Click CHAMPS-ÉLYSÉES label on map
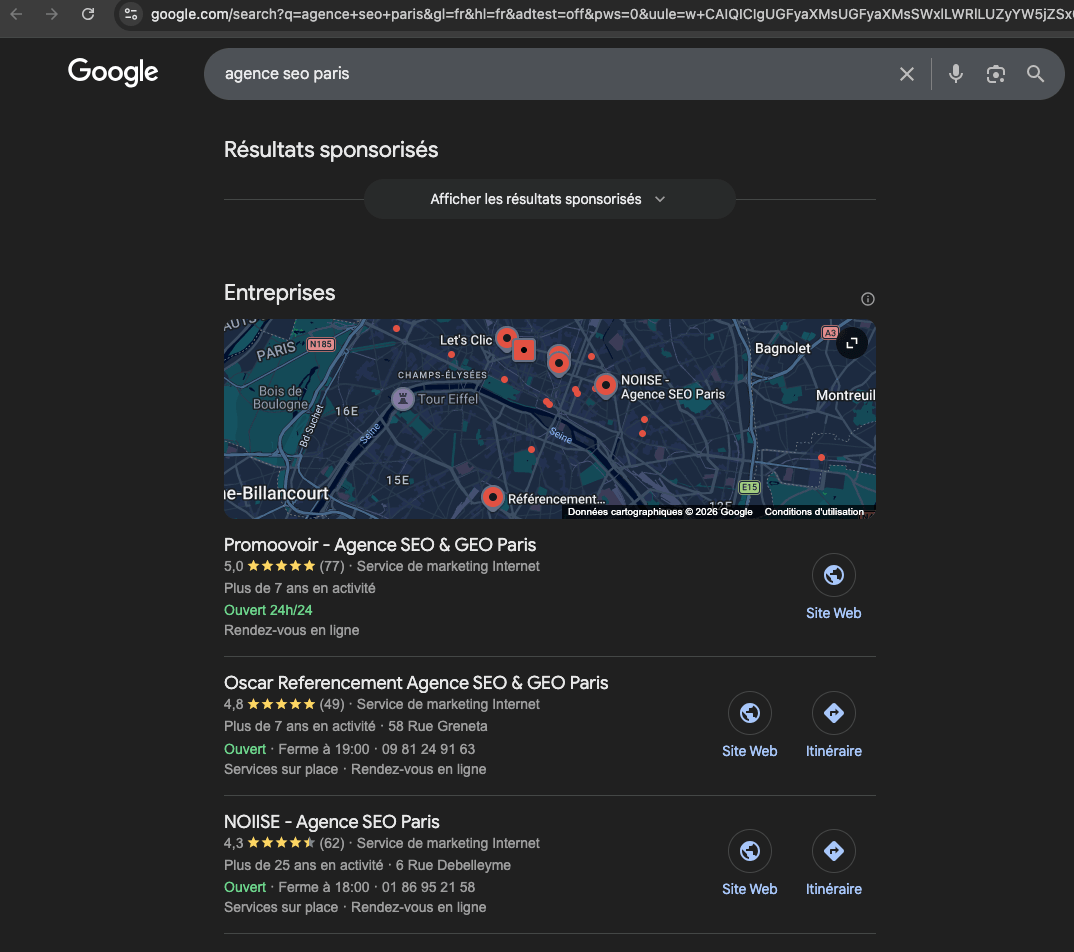The width and height of the screenshot is (1074, 952). coord(442,375)
